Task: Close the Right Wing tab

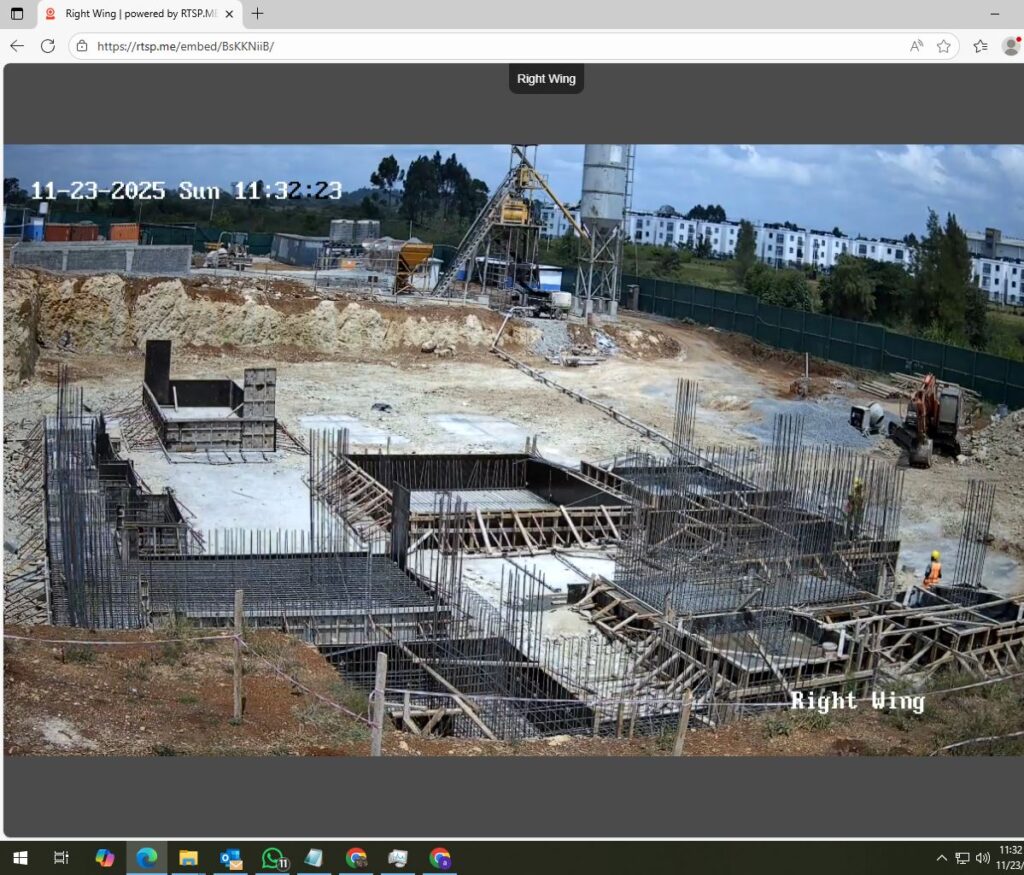Action: (229, 14)
